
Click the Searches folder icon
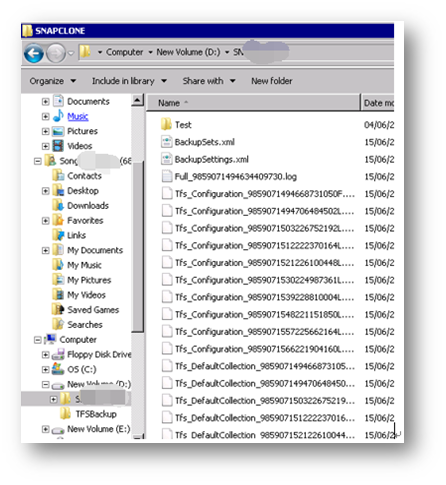pos(58,324)
